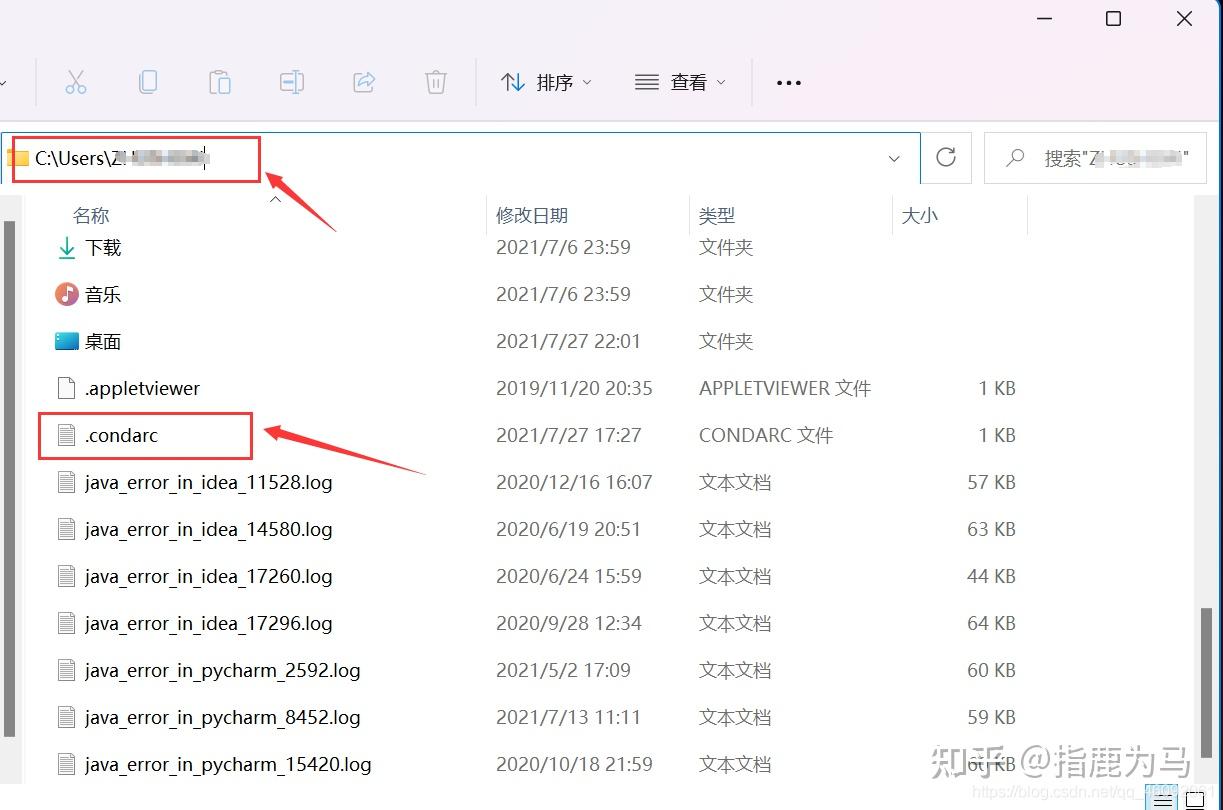This screenshot has height=810, width=1223.
Task: Click the Paste clipboard icon
Action: [x=220, y=82]
